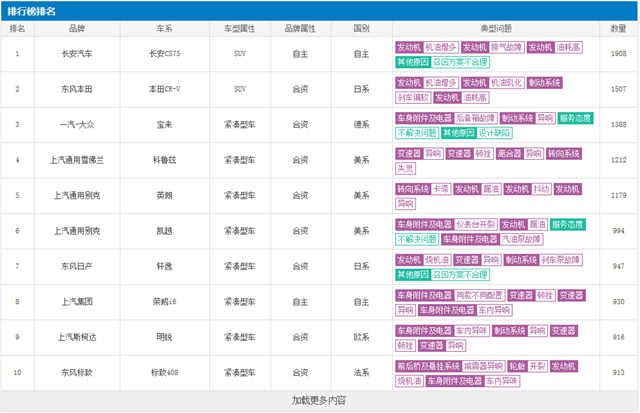This screenshot has width=640, height=413.
Task: Open the 轩逸 car series
Action: (164, 266)
